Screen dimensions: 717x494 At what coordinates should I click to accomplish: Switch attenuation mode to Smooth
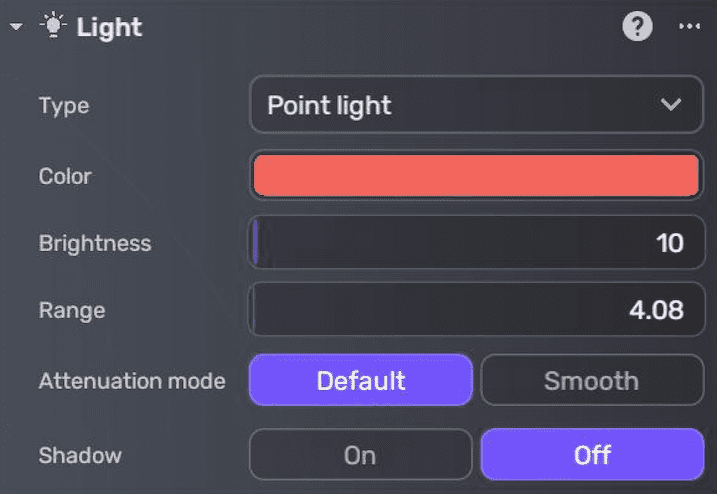(591, 381)
